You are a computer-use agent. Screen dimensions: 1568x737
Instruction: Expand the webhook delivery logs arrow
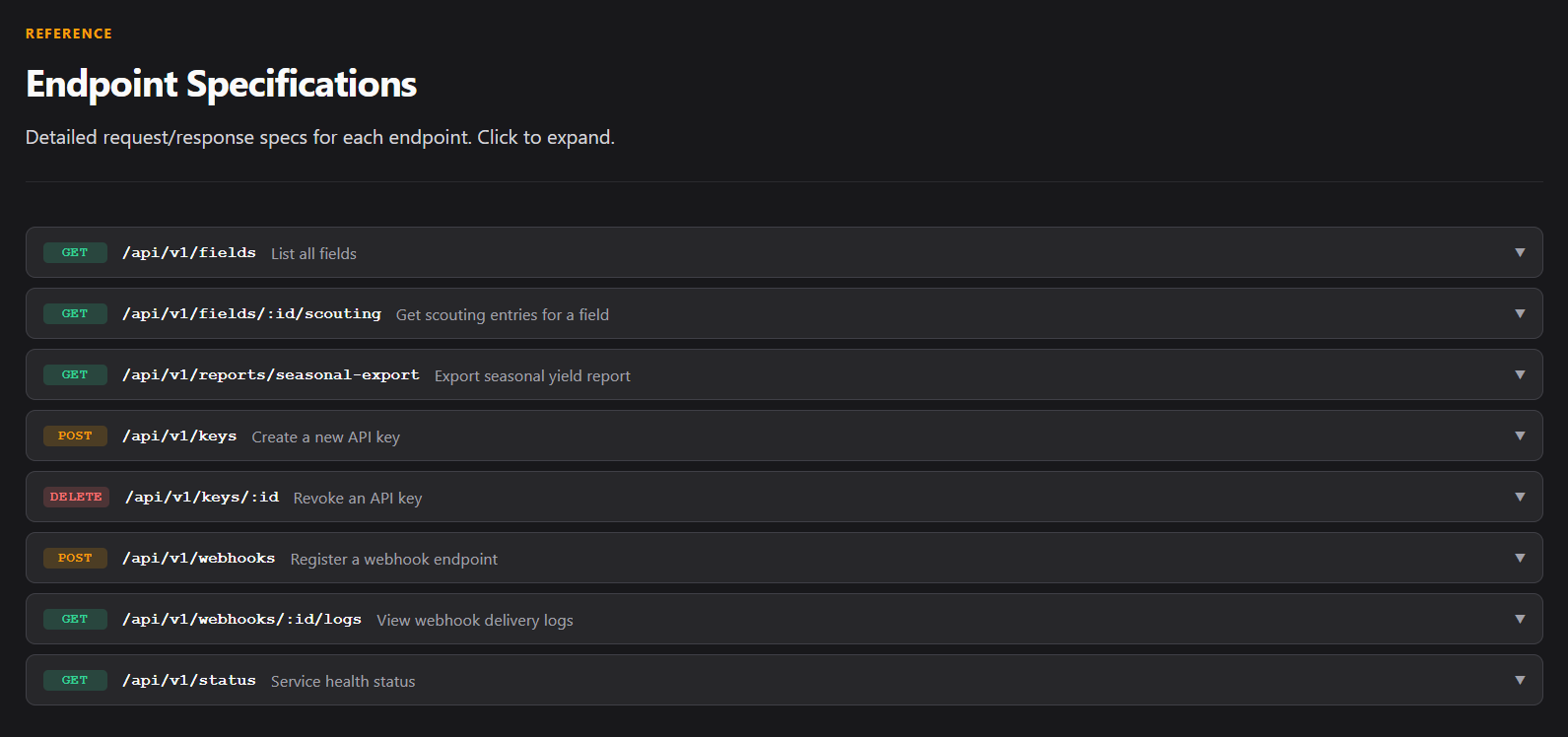tap(1520, 620)
